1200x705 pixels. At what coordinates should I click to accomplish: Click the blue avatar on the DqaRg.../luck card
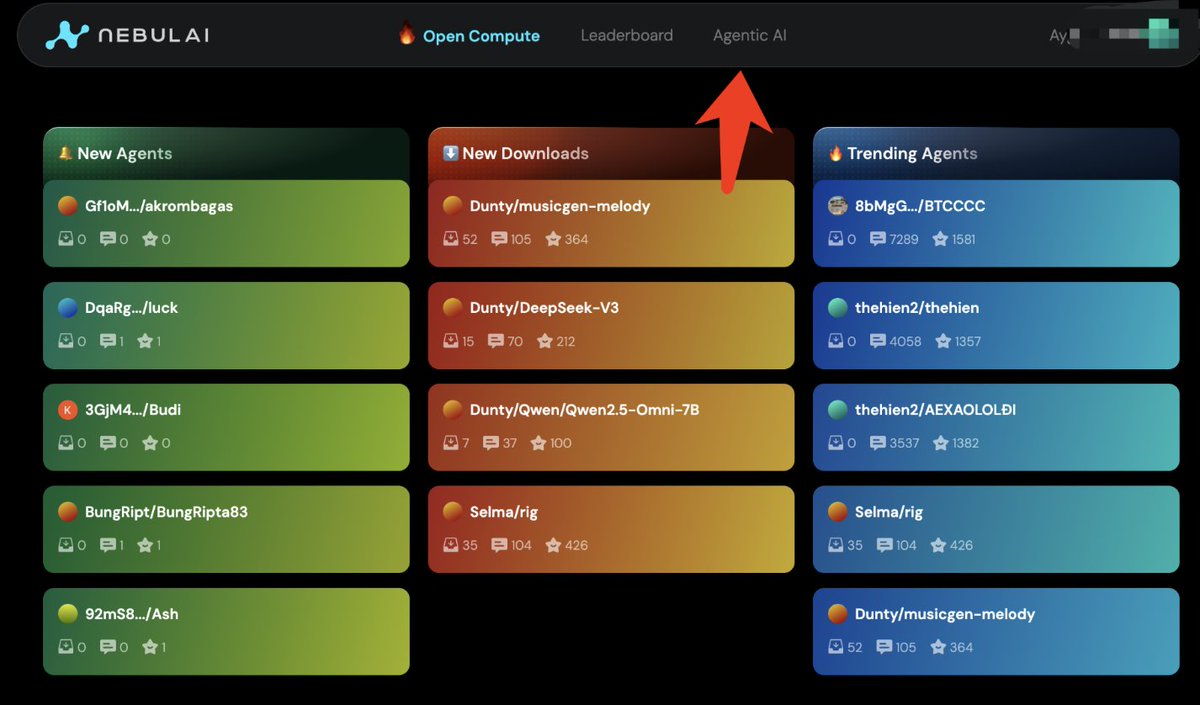(x=68, y=308)
